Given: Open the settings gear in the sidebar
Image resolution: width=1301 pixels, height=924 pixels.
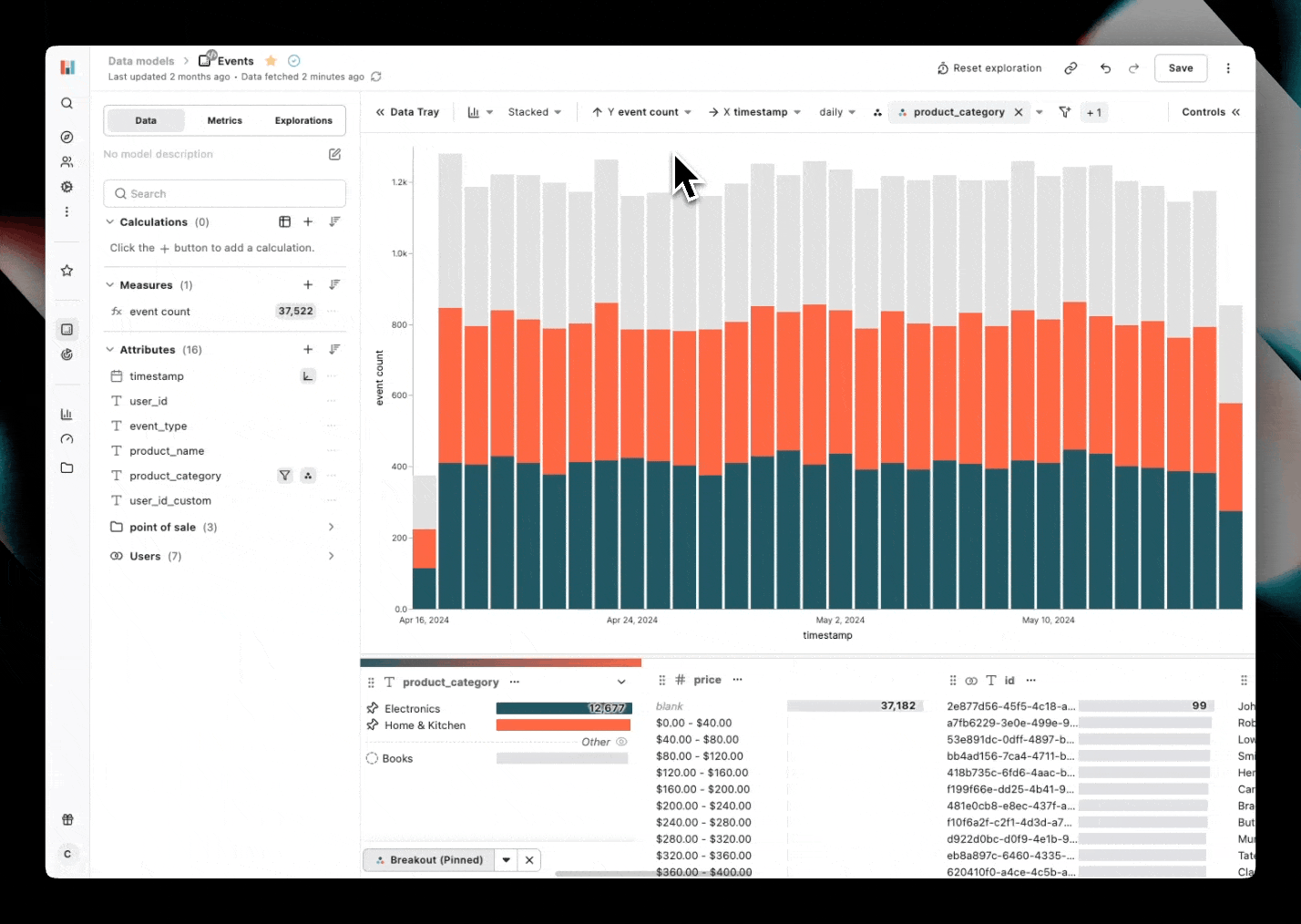Looking at the screenshot, I should 67,186.
